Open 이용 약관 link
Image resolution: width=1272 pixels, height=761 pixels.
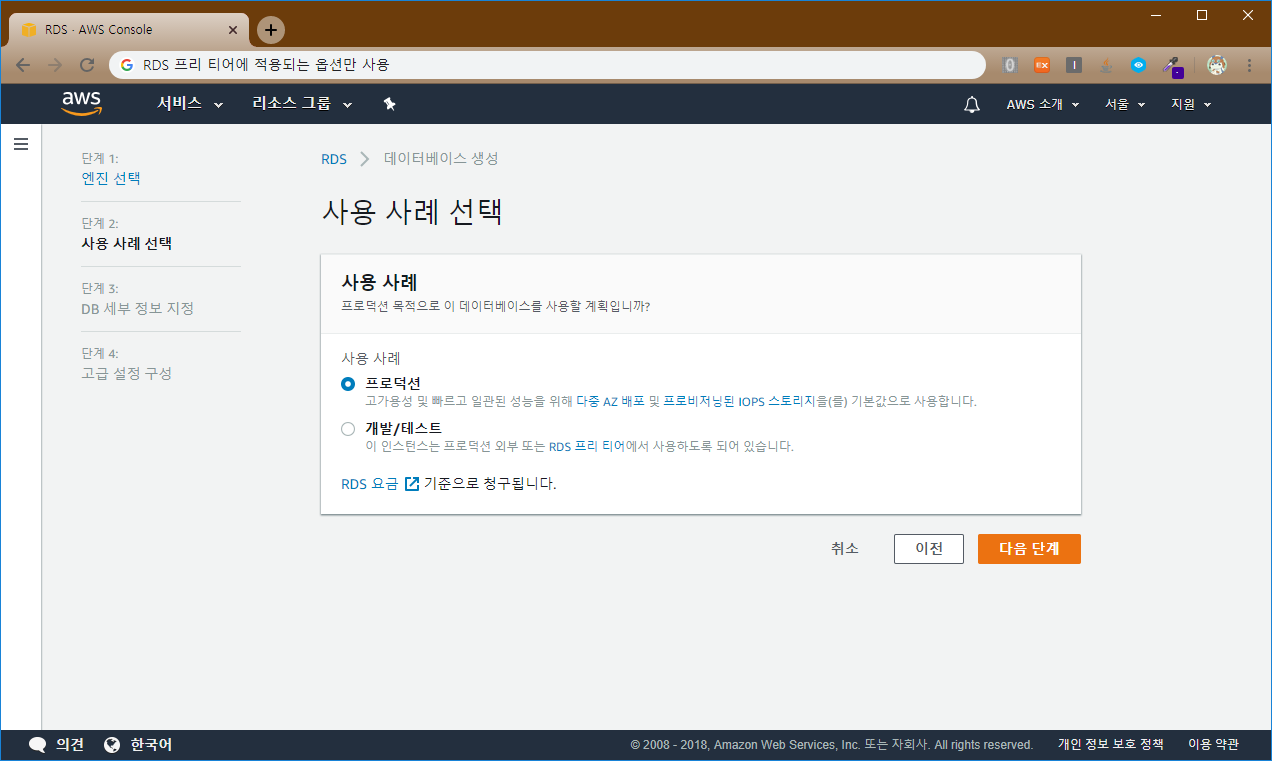1213,745
